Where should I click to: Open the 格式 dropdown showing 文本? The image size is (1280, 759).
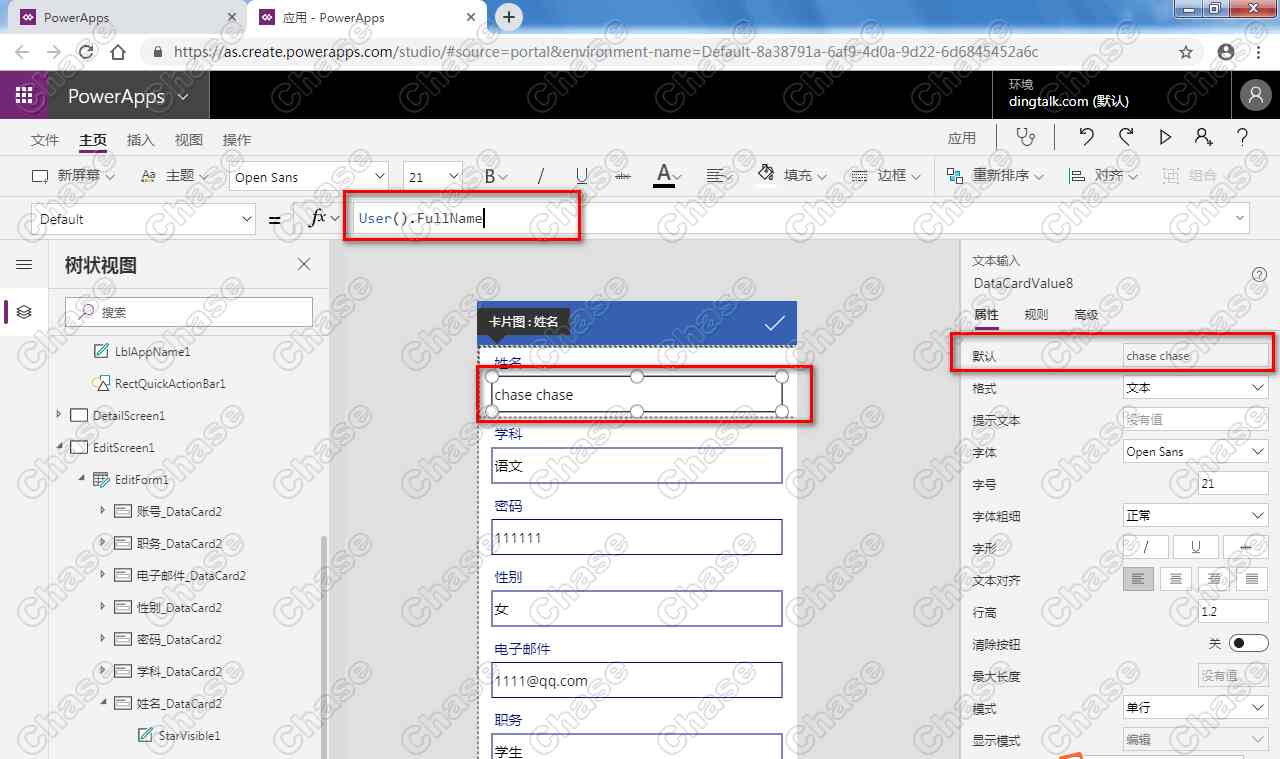tap(1195, 388)
